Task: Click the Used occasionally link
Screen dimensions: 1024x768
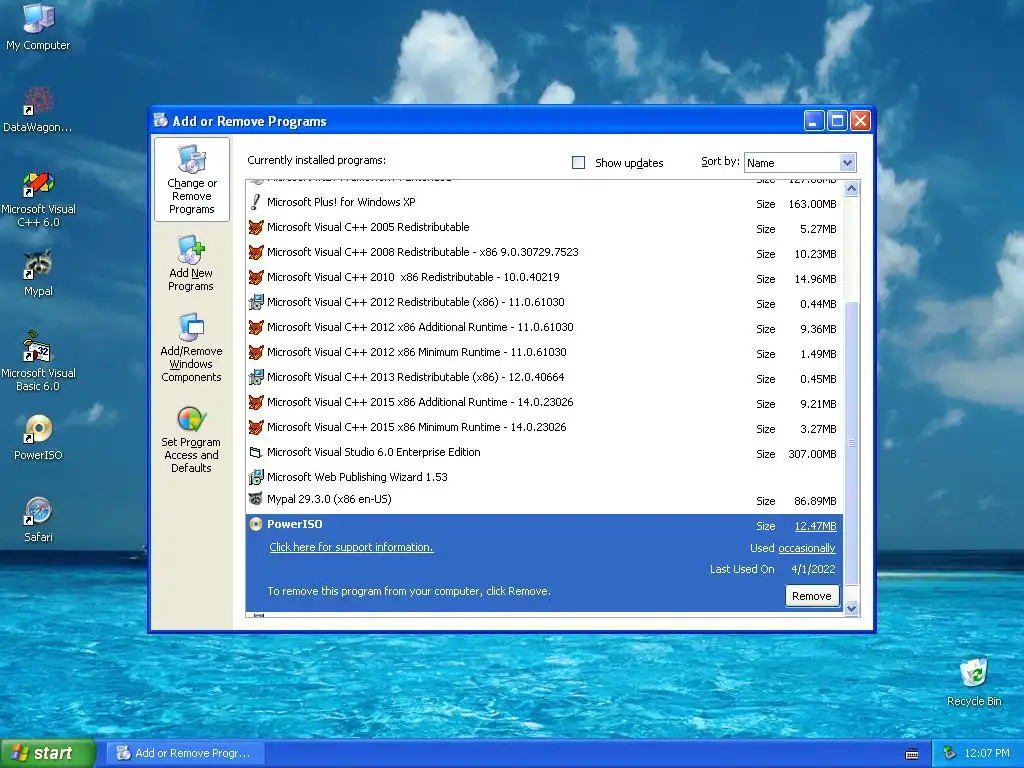Action: [x=807, y=549]
